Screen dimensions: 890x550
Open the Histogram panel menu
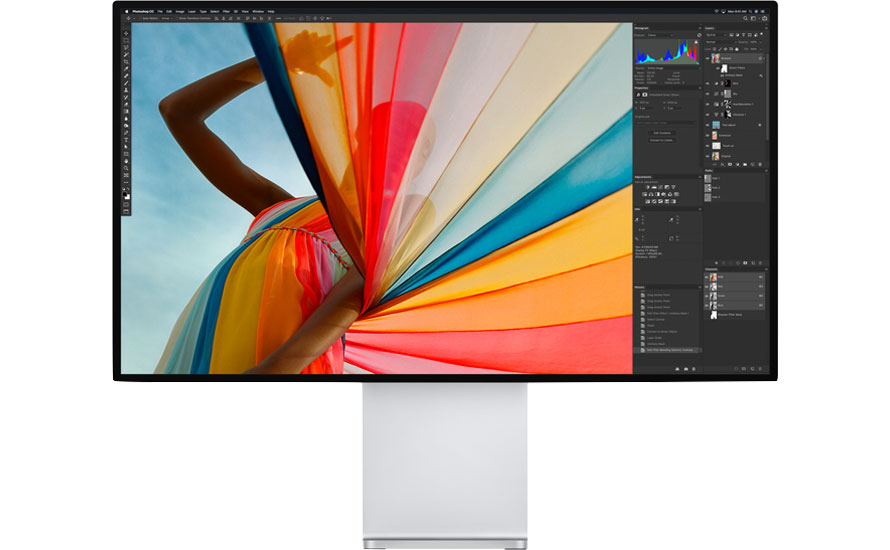pyautogui.click(x=700, y=28)
